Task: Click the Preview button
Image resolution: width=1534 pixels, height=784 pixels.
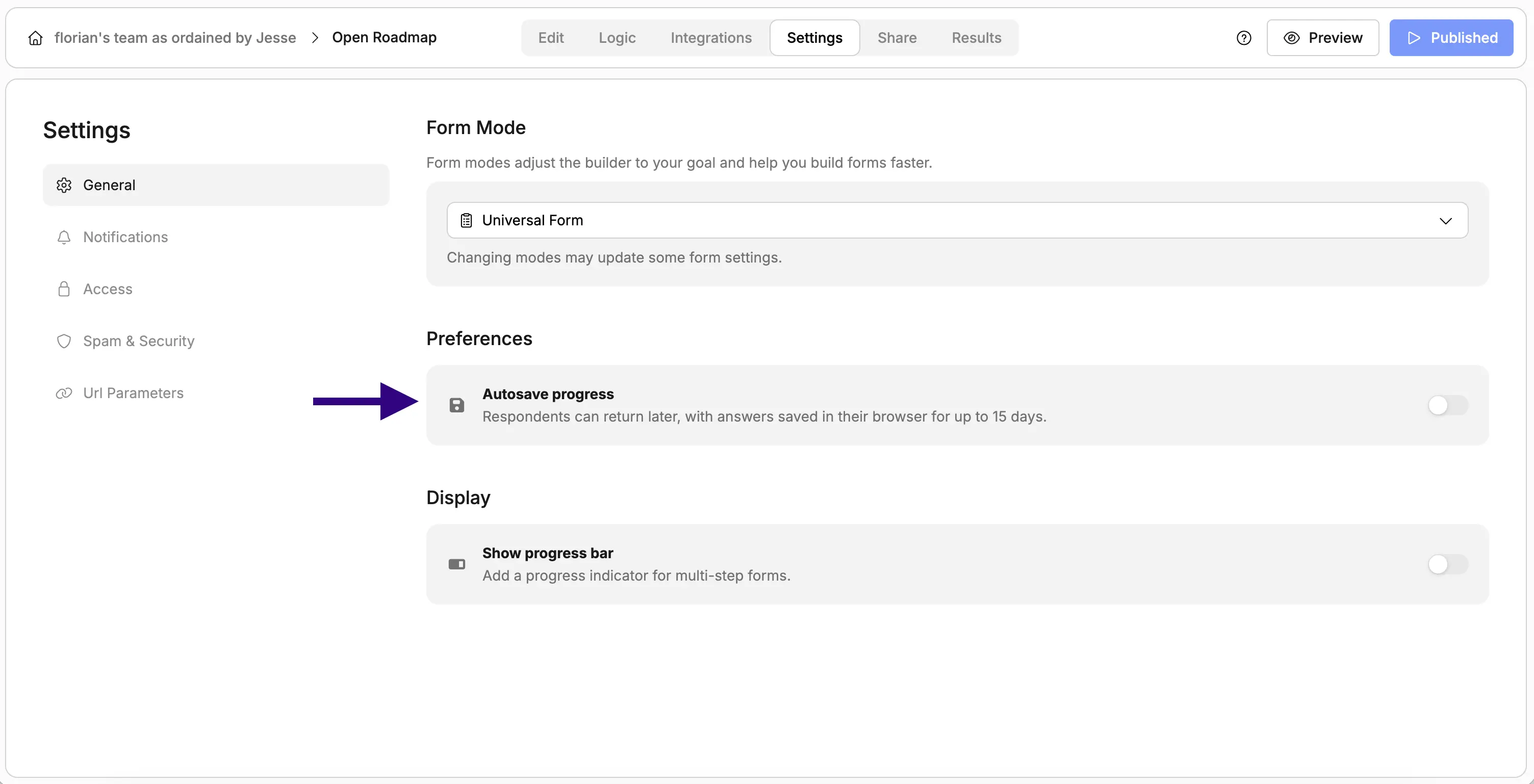Action: [x=1322, y=38]
